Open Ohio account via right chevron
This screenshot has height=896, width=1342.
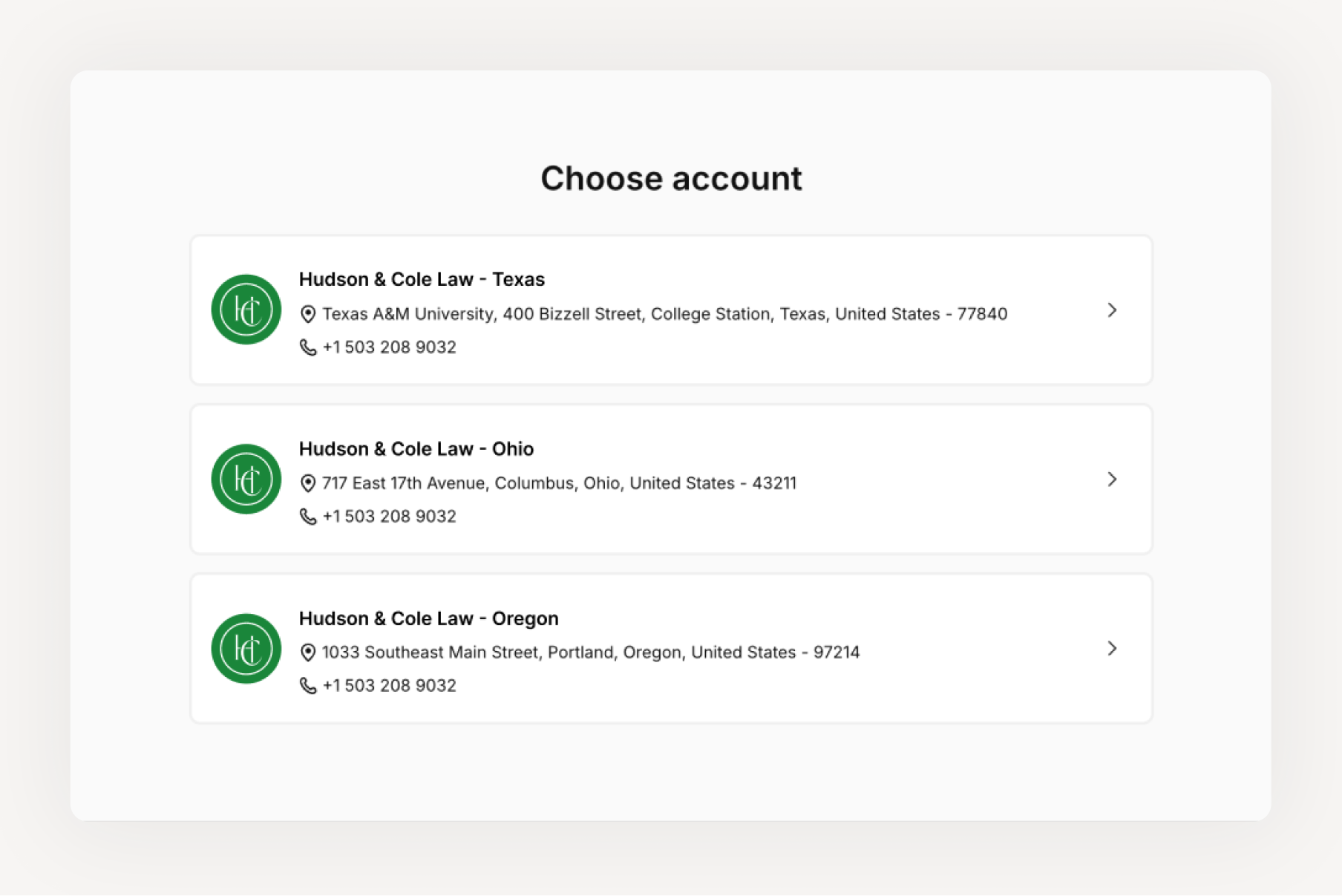pyautogui.click(x=1111, y=480)
